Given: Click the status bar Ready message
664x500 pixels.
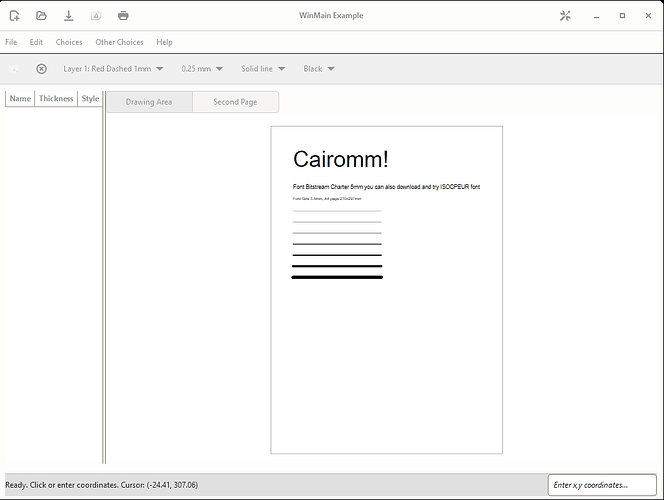Looking at the screenshot, I should pyautogui.click(x=102, y=485).
